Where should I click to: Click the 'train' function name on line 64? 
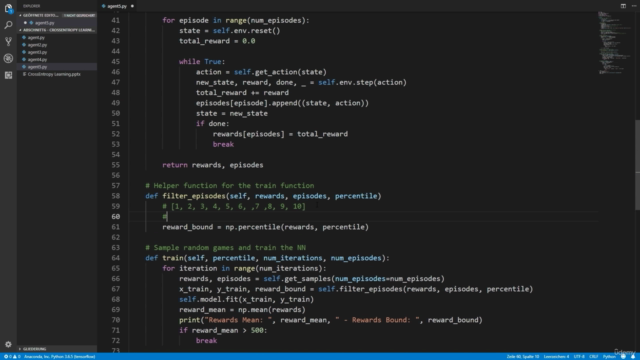click(x=173, y=258)
